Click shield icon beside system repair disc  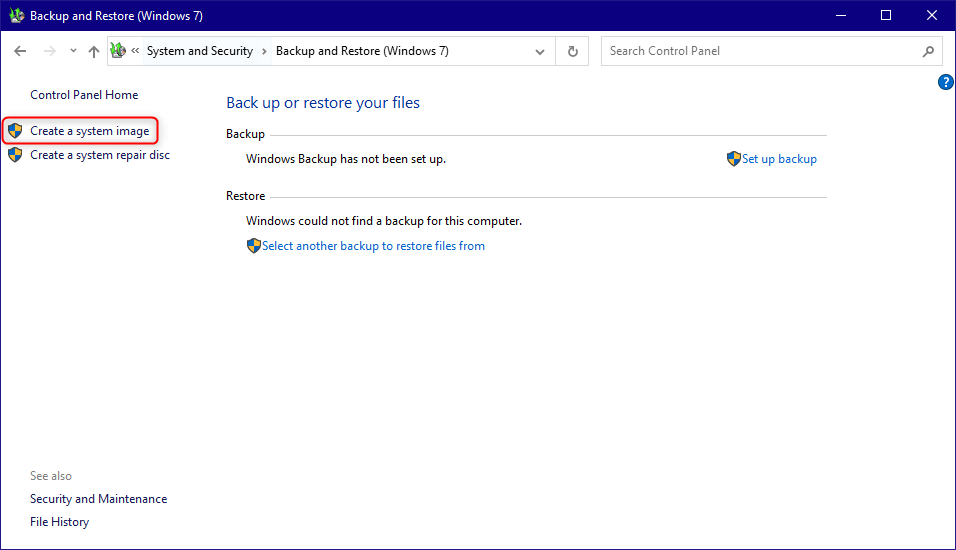(15, 155)
